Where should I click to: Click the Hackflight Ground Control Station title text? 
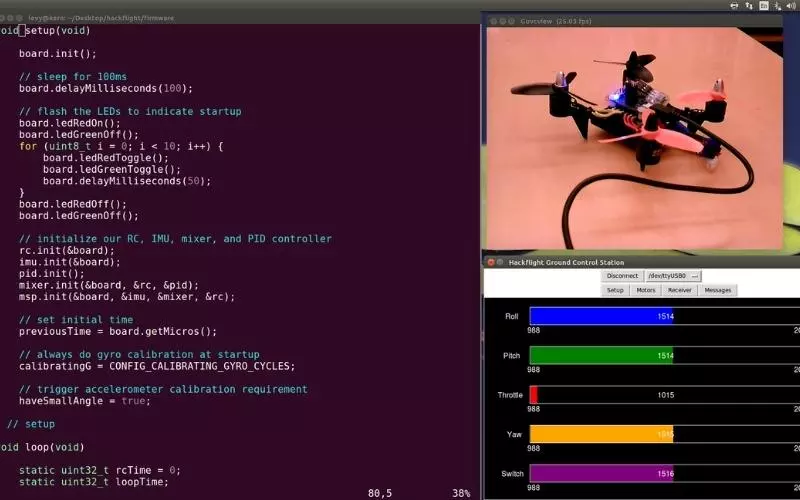566,262
